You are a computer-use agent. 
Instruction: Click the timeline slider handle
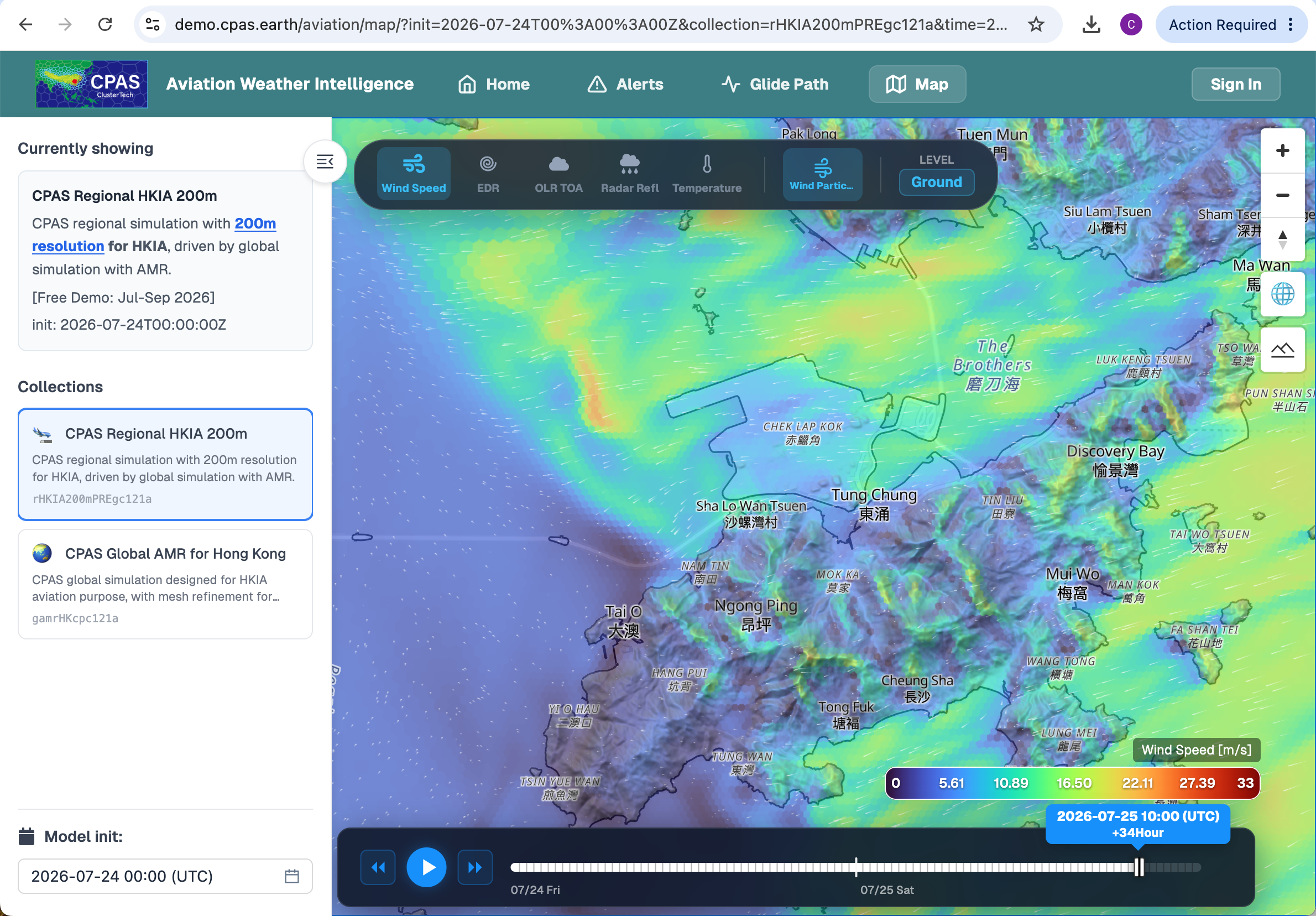1139,867
